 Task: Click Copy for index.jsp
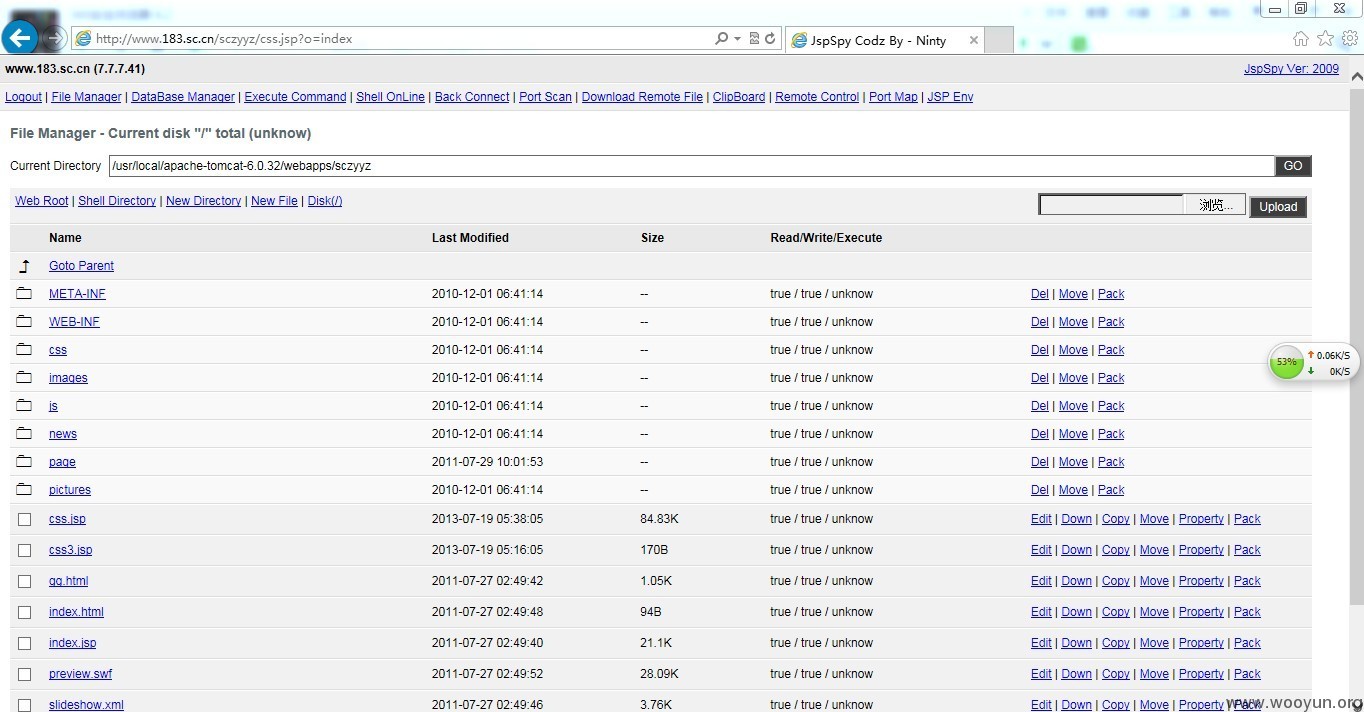[x=1116, y=643]
